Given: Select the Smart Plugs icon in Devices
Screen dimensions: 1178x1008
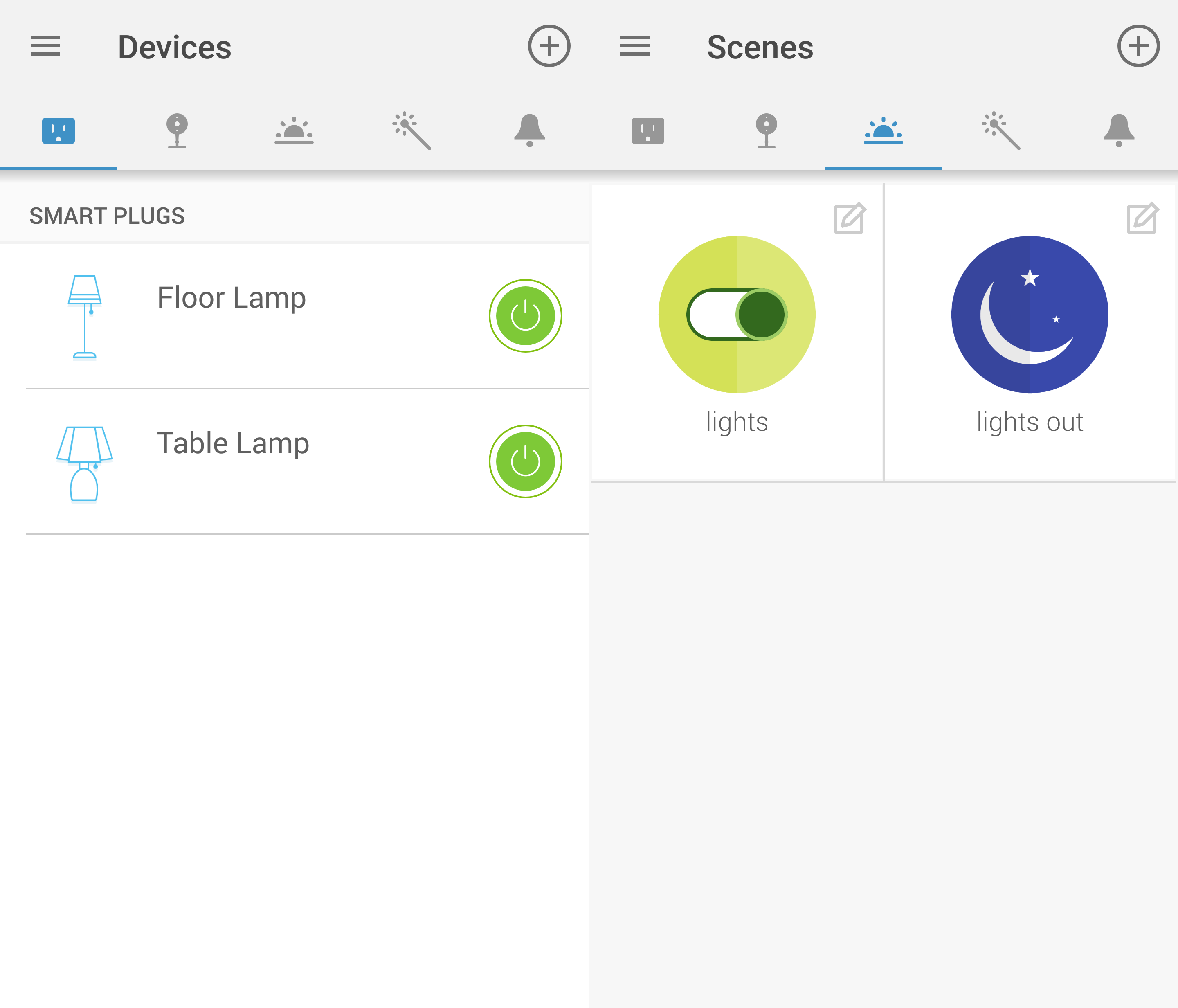Looking at the screenshot, I should click(58, 130).
